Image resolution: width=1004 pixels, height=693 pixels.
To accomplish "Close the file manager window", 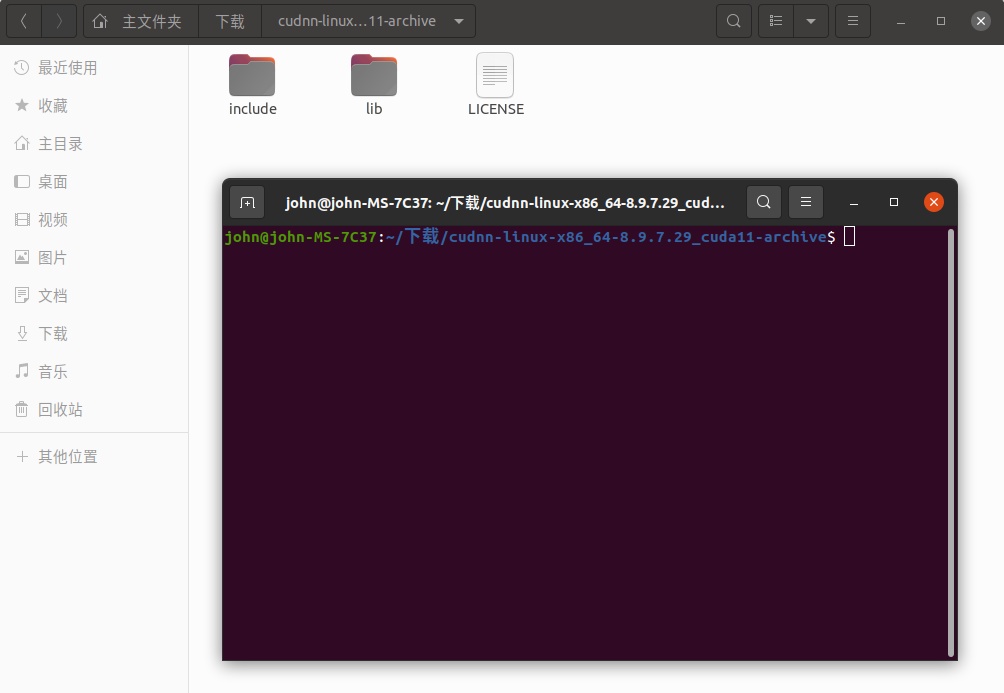I will click(x=980, y=21).
